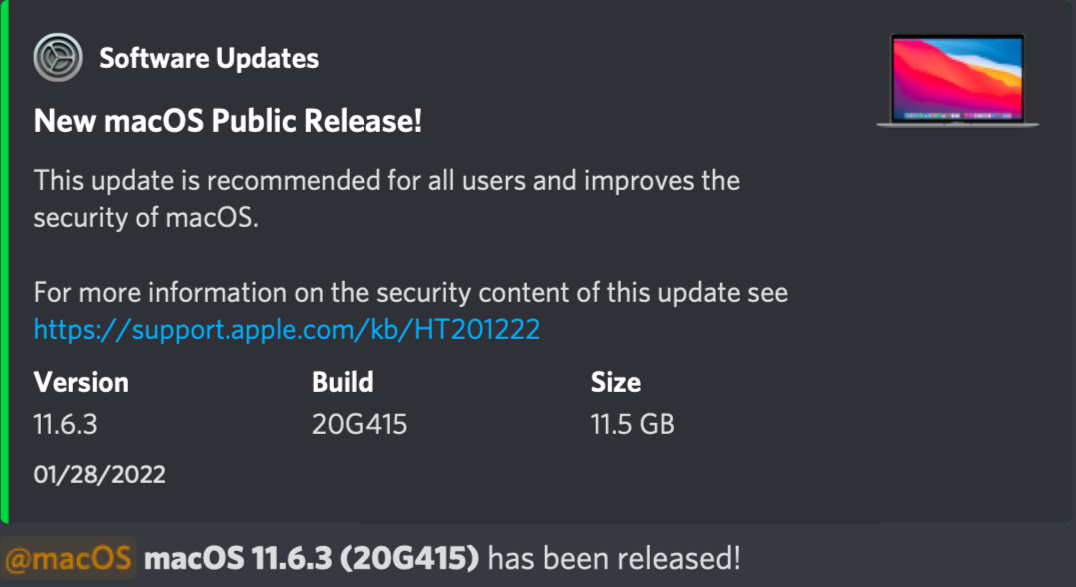Image resolution: width=1076 pixels, height=587 pixels.
Task: Select the 11.6.3 version value in the embed
Action: point(65,424)
